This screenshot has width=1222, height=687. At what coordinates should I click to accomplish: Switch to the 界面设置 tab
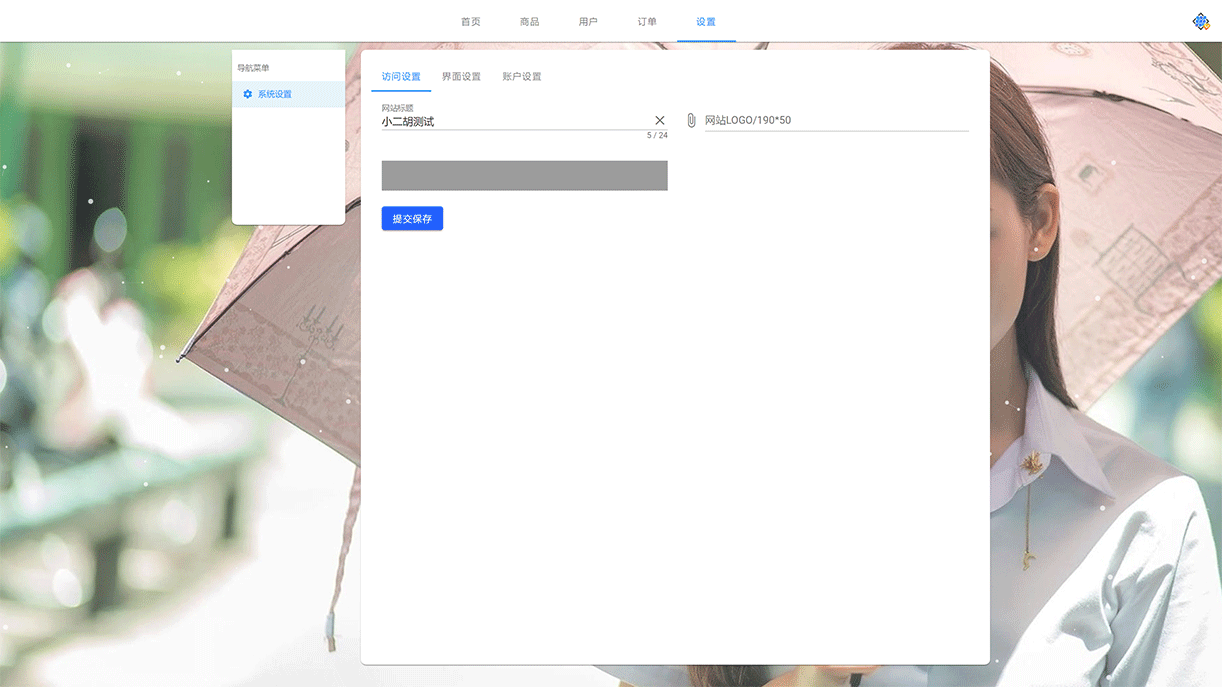pyautogui.click(x=460, y=76)
